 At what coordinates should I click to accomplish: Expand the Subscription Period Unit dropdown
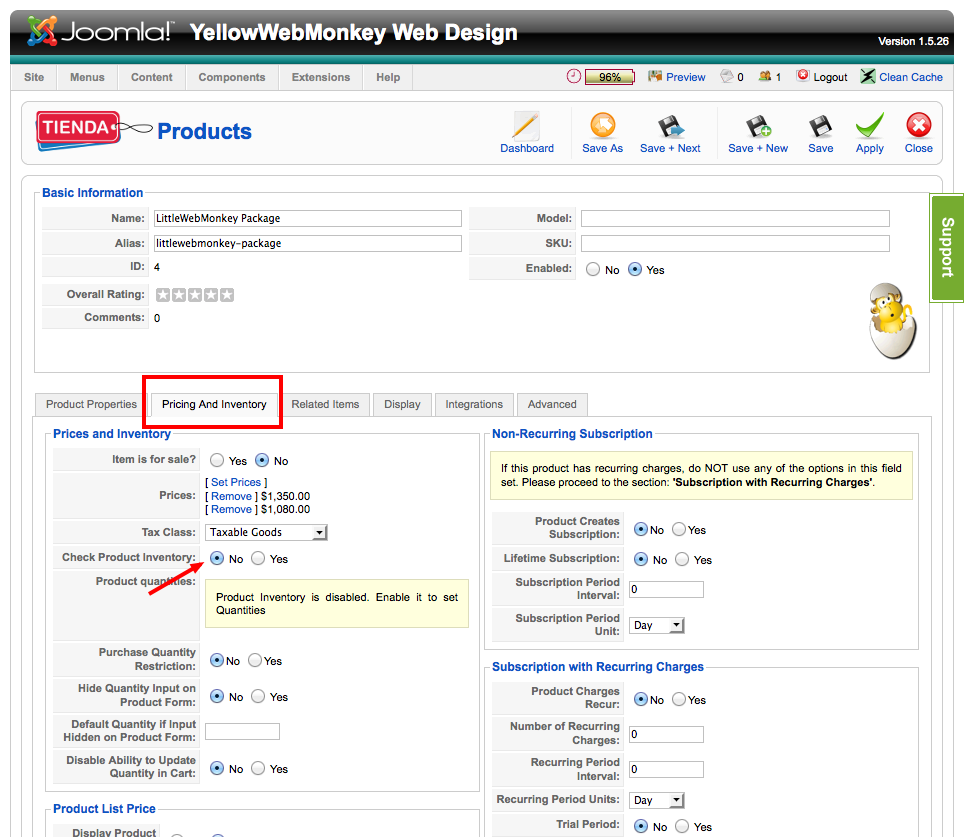click(657, 625)
